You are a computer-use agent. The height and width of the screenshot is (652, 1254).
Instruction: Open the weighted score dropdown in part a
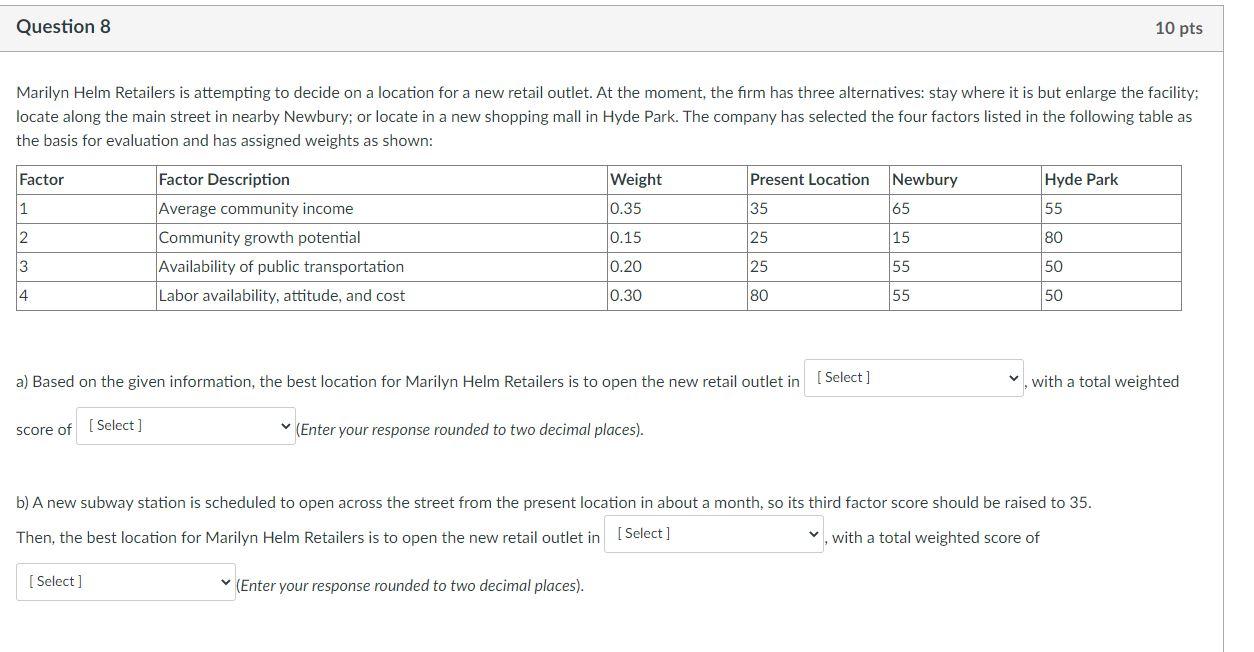185,424
